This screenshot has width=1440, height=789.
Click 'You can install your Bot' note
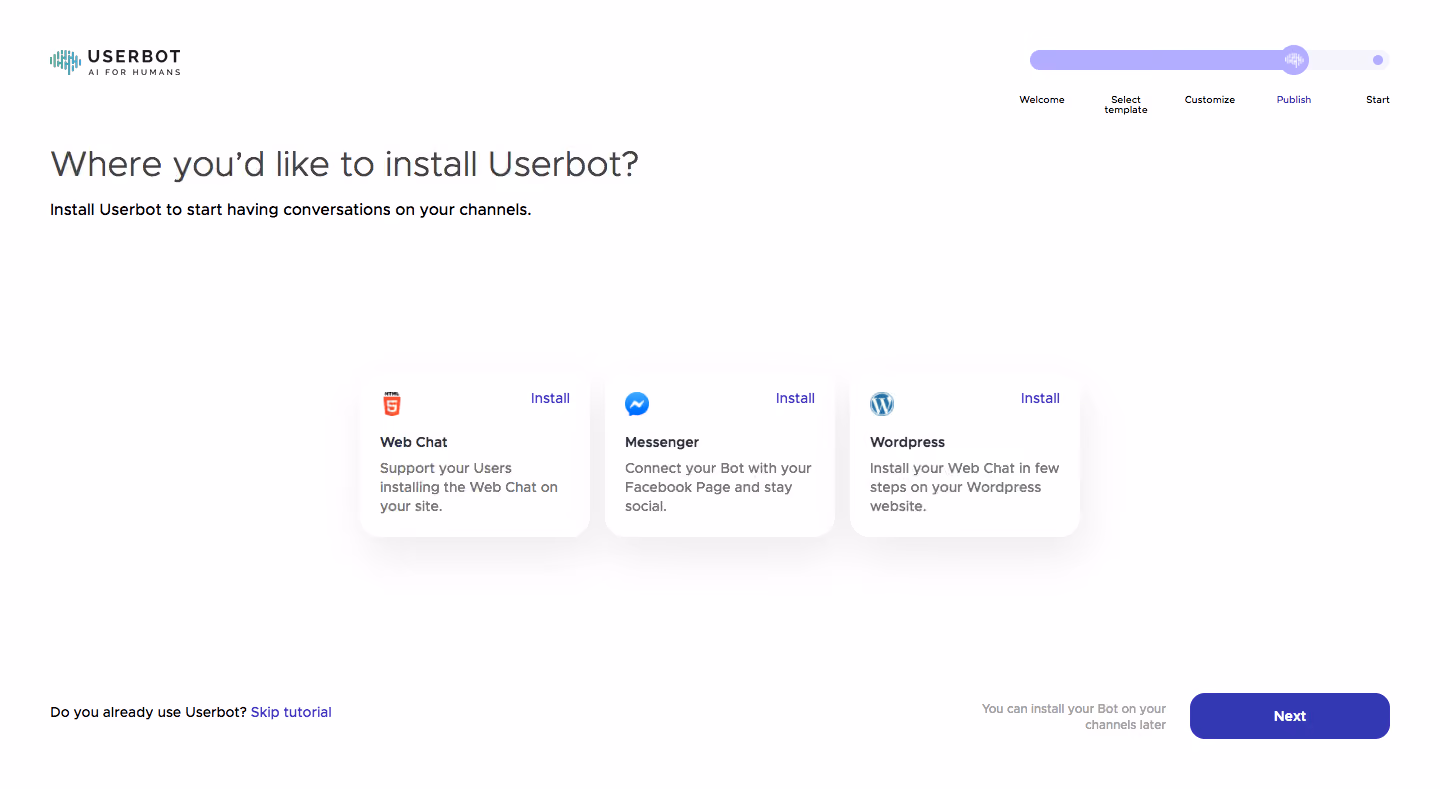[1074, 717]
